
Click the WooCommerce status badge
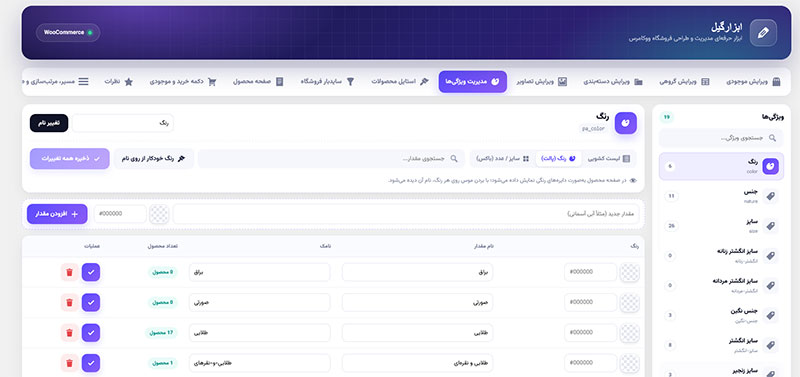click(x=68, y=33)
